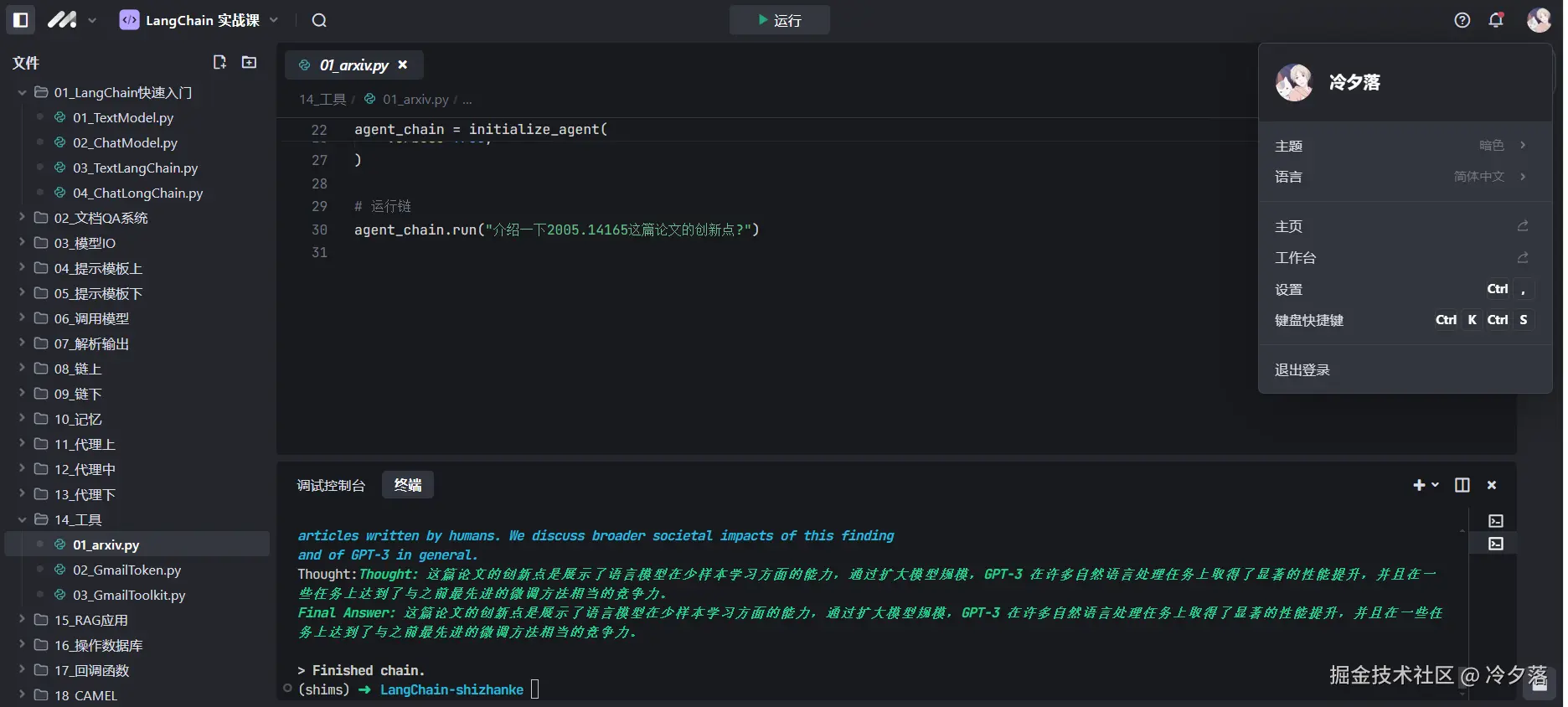Split the terminal panel

pyautogui.click(x=1462, y=485)
